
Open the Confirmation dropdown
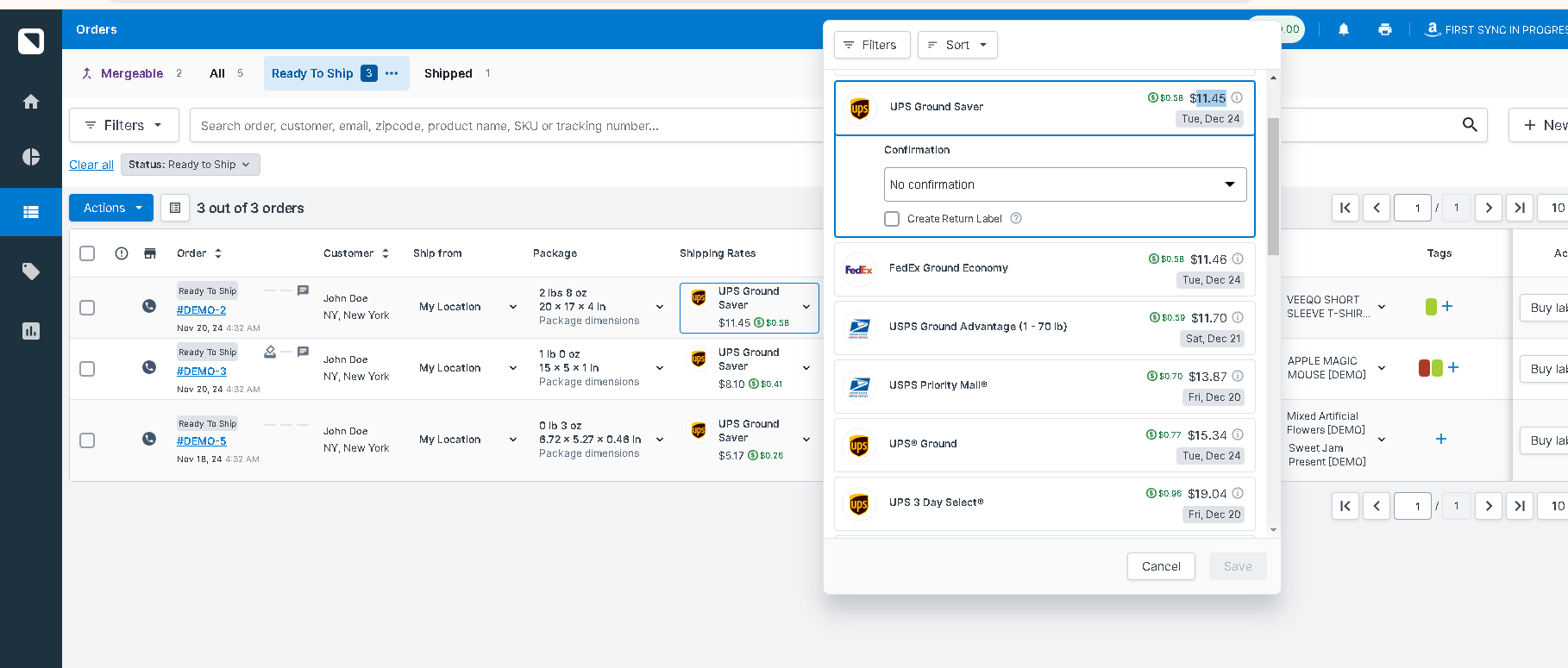click(1065, 184)
